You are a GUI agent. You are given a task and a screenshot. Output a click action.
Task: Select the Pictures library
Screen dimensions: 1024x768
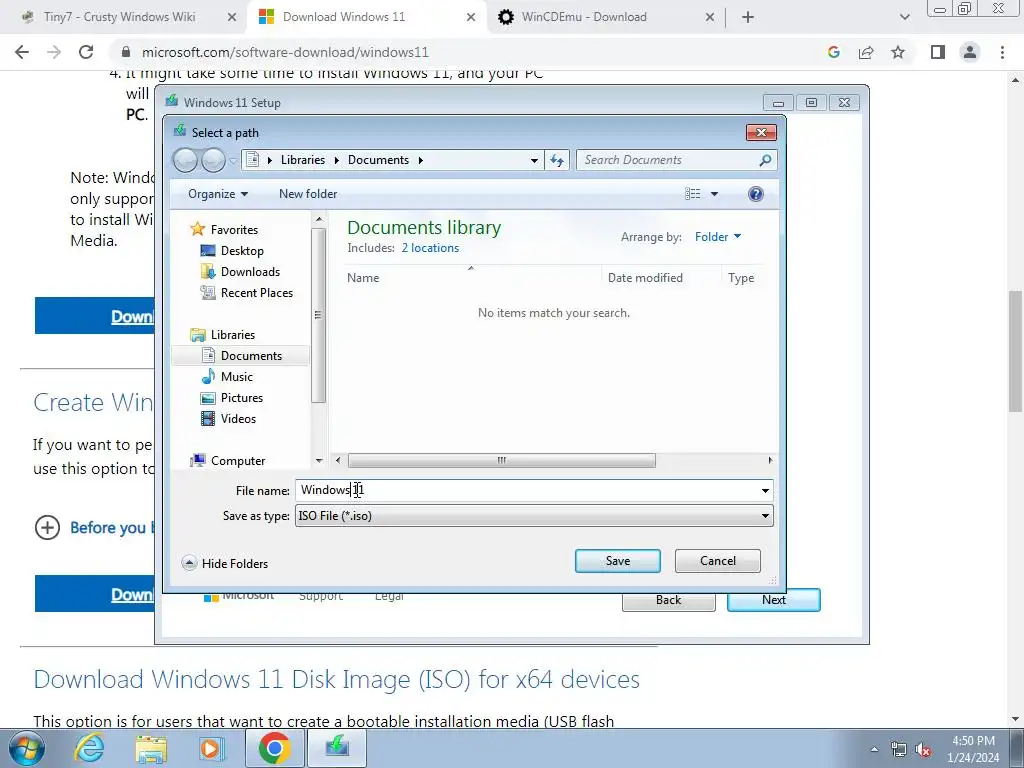click(242, 398)
